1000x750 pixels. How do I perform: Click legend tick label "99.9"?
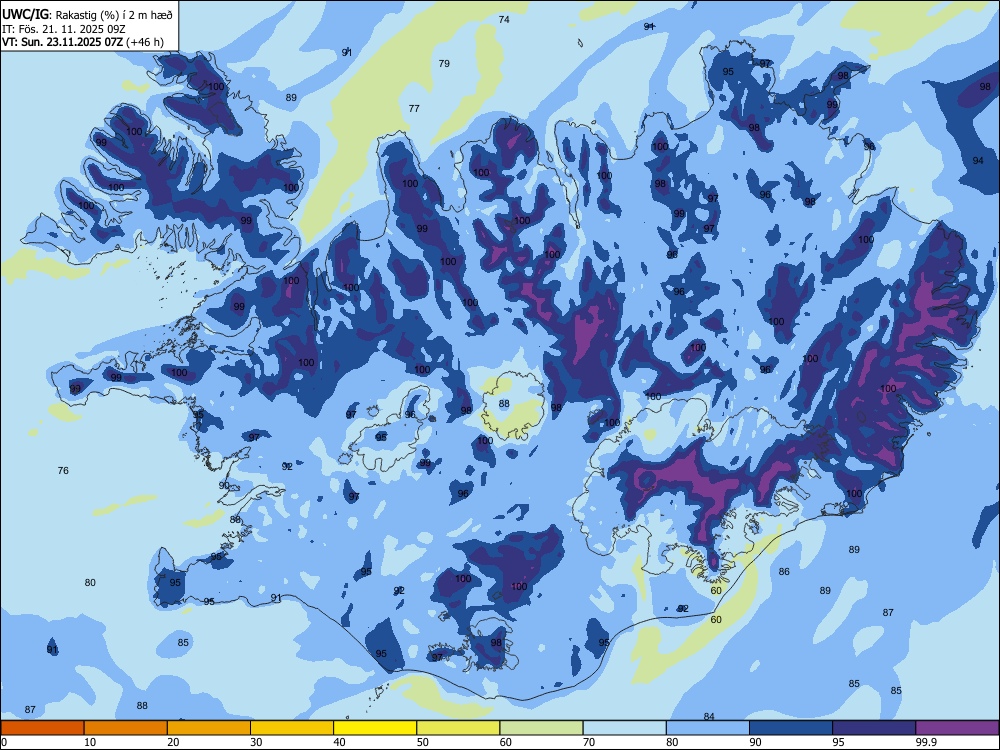click(x=926, y=742)
